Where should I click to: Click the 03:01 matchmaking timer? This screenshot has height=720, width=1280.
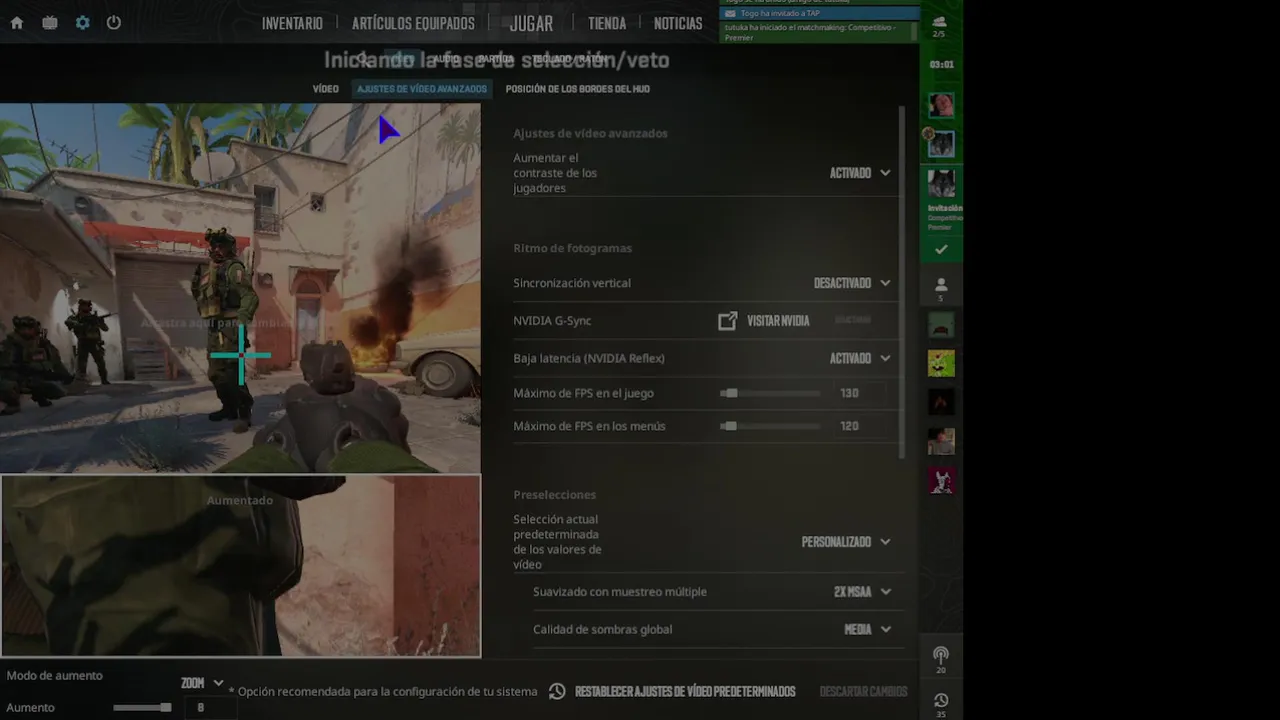[941, 64]
